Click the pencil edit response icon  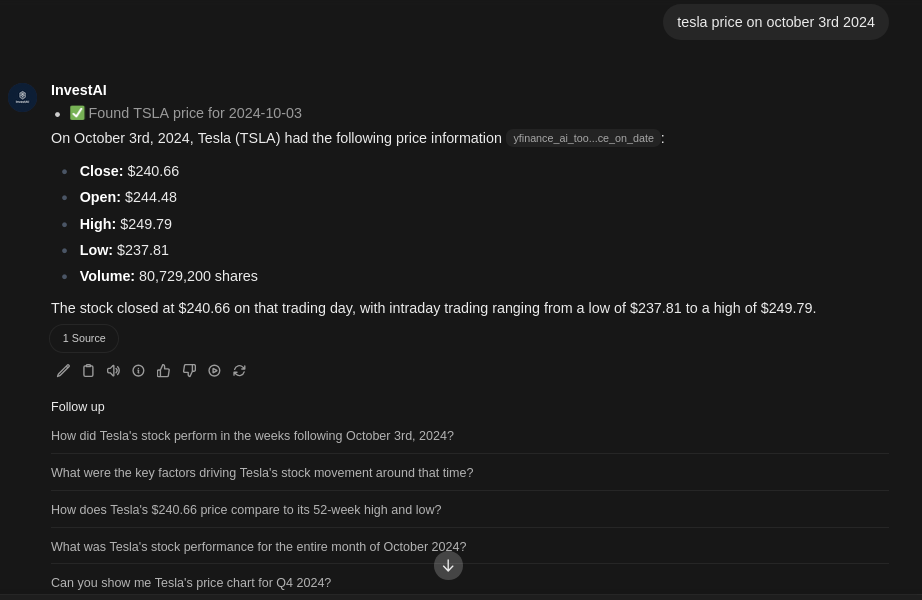[x=63, y=370]
